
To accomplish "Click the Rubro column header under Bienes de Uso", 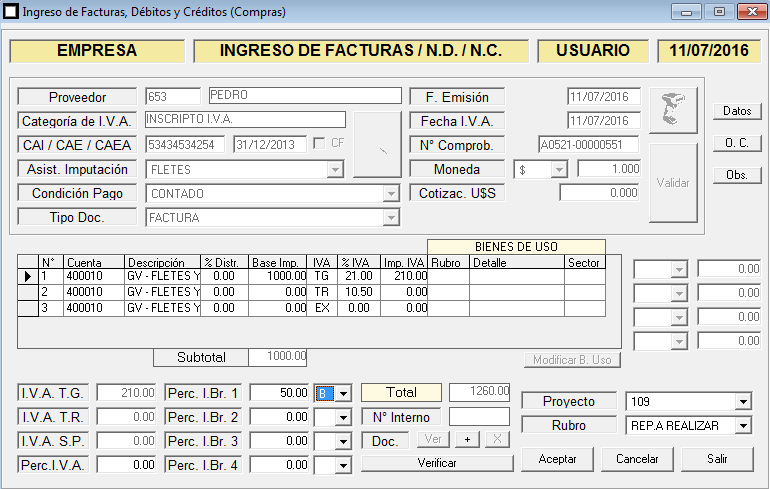I will 448,262.
